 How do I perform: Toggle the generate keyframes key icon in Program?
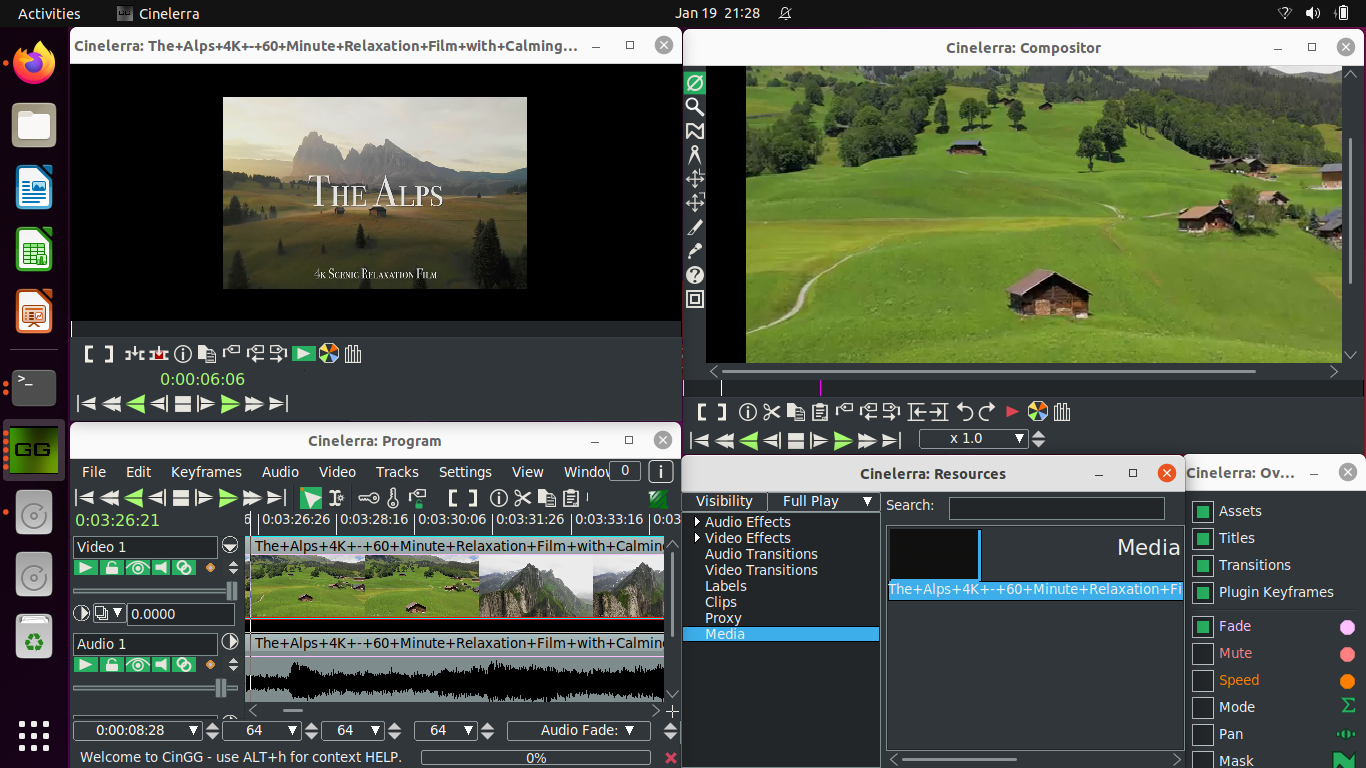(x=369, y=498)
